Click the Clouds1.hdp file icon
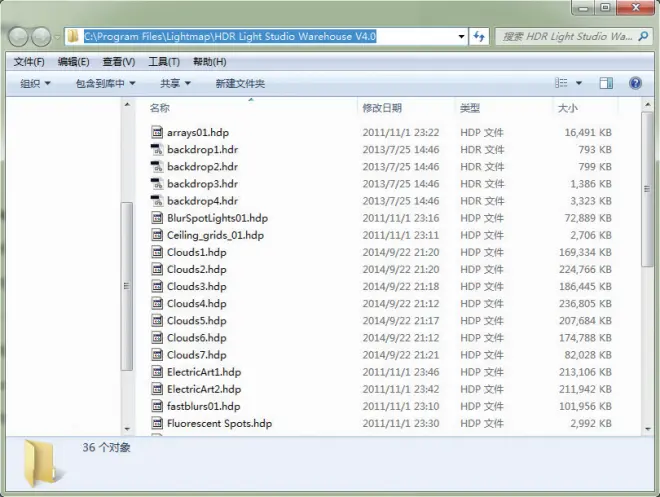 (x=157, y=252)
